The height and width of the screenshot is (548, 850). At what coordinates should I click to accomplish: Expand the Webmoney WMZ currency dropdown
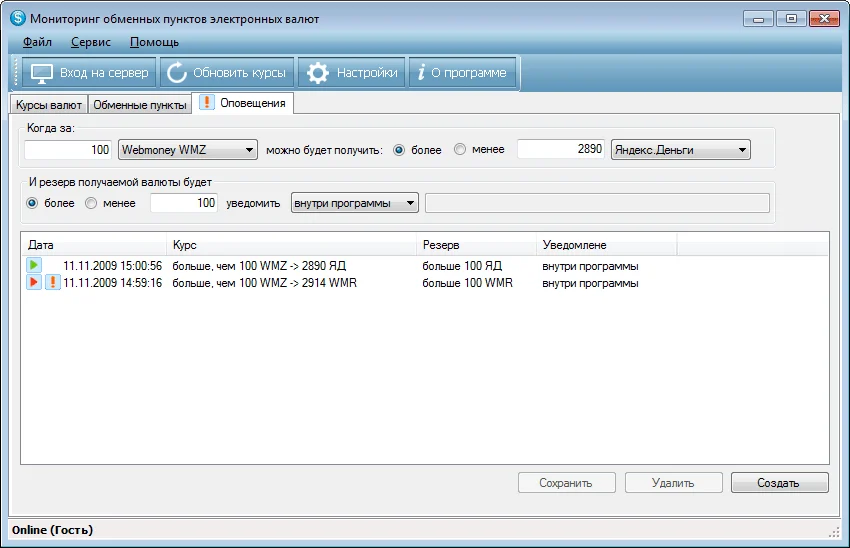(249, 150)
